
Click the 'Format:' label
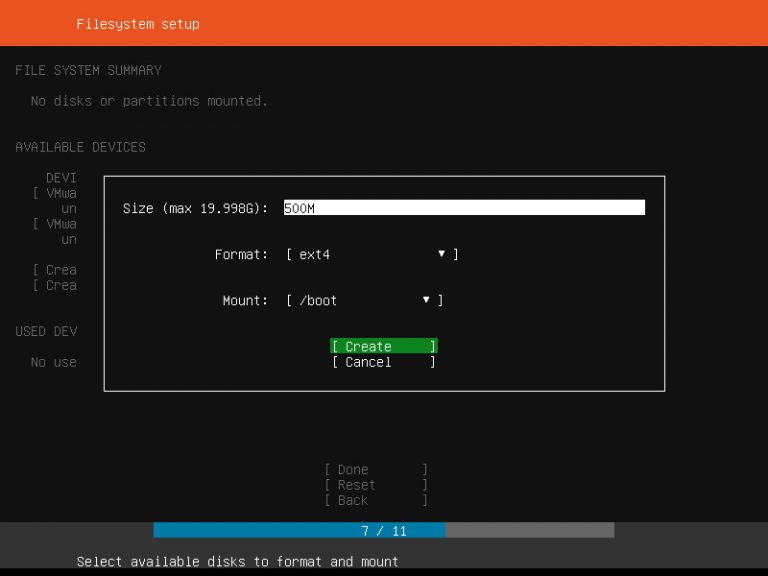pyautogui.click(x=241, y=254)
